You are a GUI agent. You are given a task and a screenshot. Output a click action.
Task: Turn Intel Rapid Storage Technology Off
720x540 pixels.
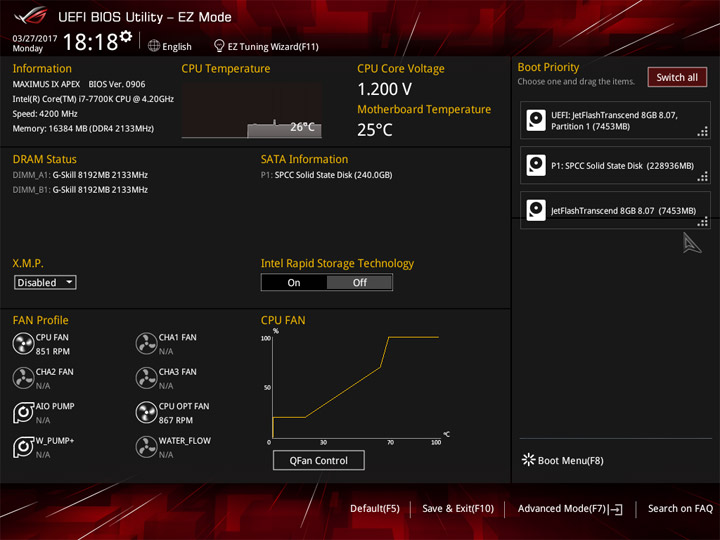(x=360, y=282)
